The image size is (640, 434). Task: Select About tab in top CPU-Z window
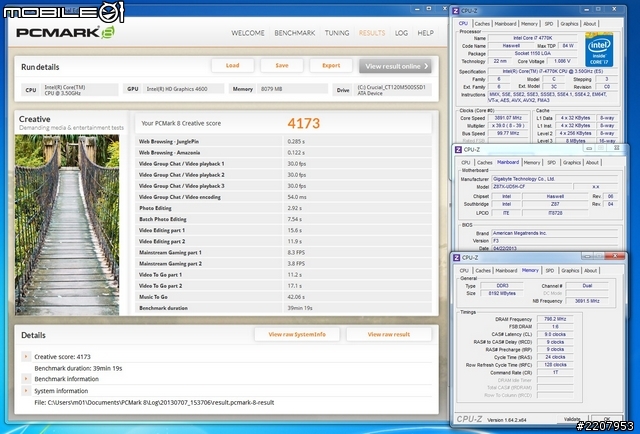590,24
